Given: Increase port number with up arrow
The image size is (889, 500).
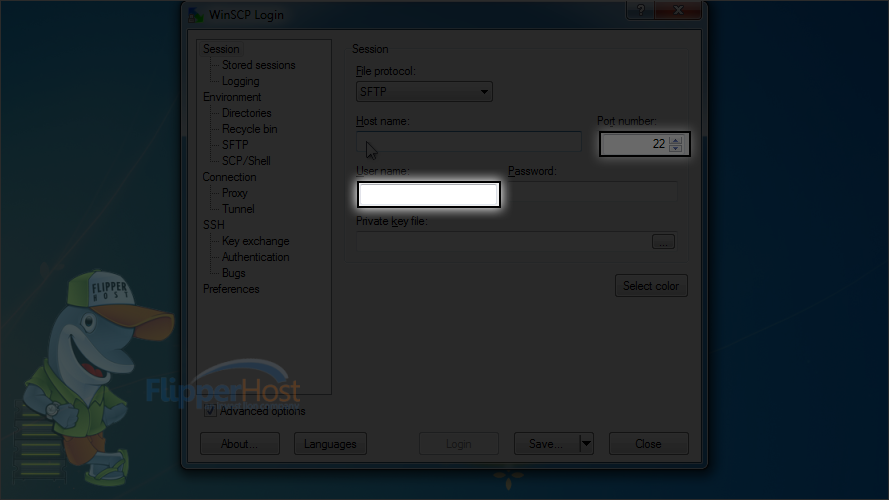Looking at the screenshot, I should [x=675, y=140].
